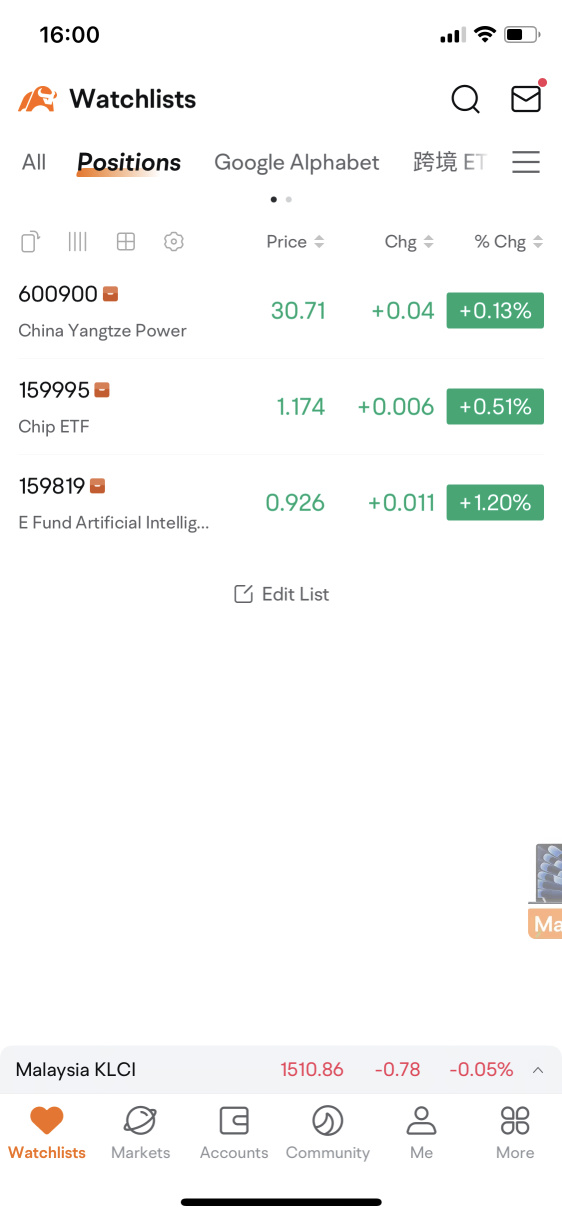Open the watchlist groups hamburger menu
This screenshot has width=562, height=1218.
click(x=526, y=162)
